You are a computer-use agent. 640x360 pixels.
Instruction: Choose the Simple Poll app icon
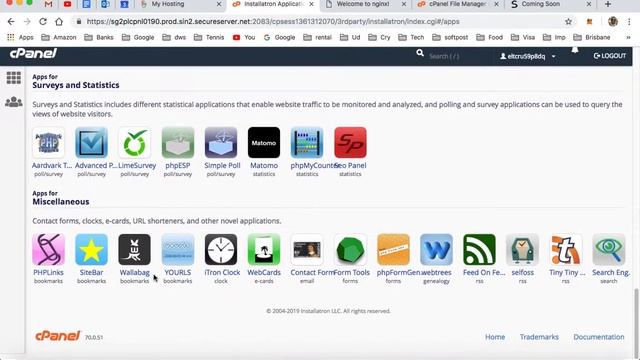(x=221, y=142)
